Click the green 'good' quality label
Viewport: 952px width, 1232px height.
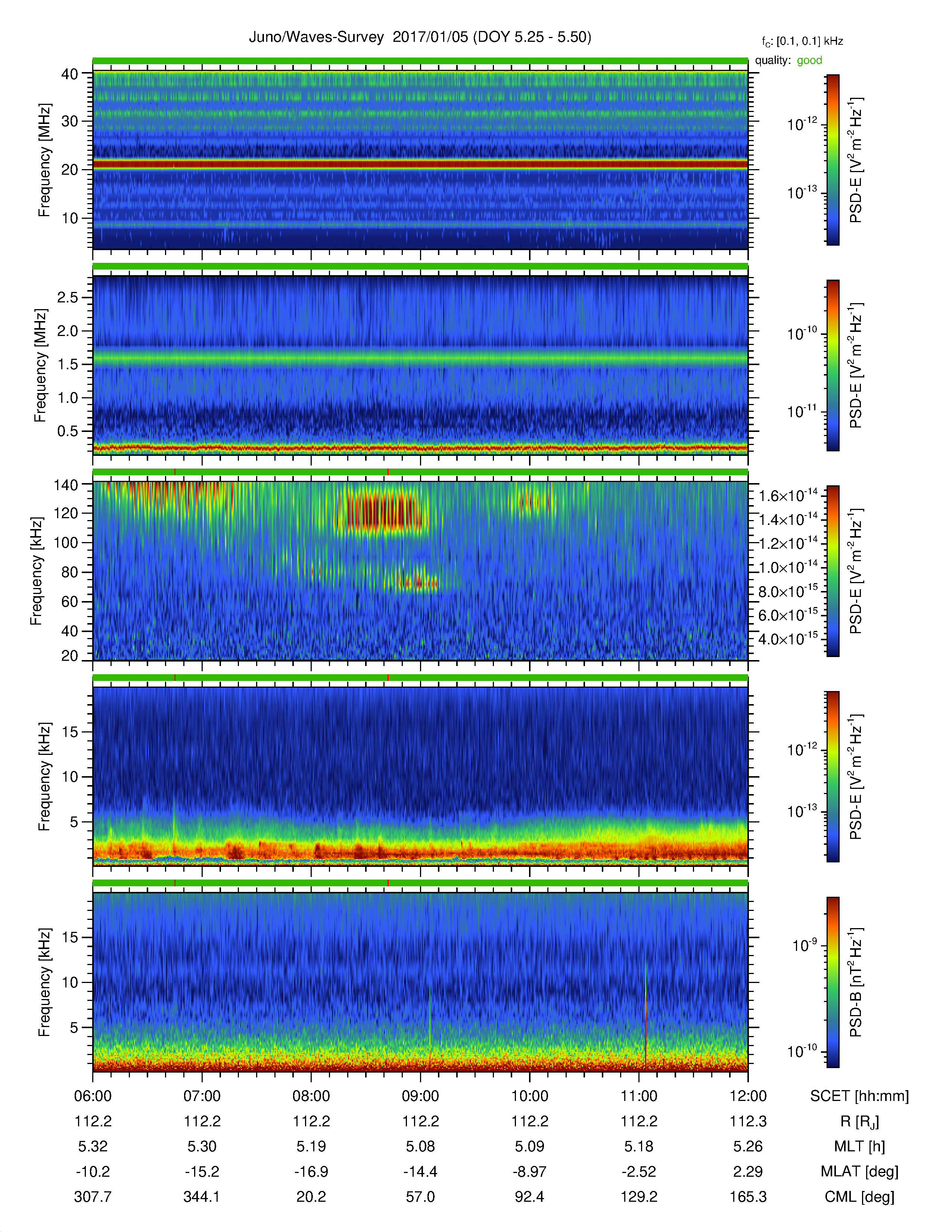pos(809,60)
